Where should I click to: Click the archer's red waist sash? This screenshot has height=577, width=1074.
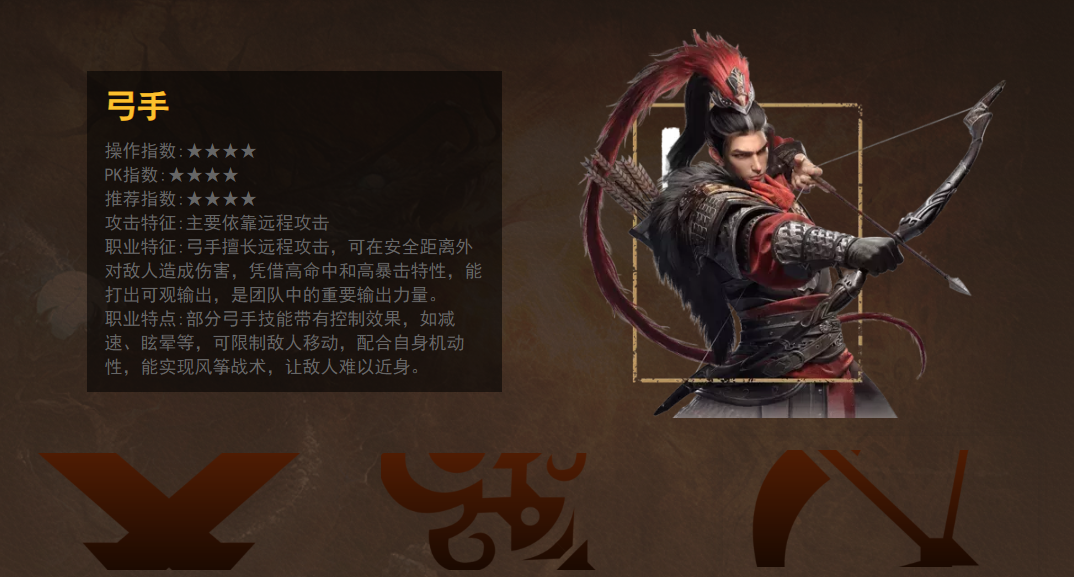[x=788, y=312]
